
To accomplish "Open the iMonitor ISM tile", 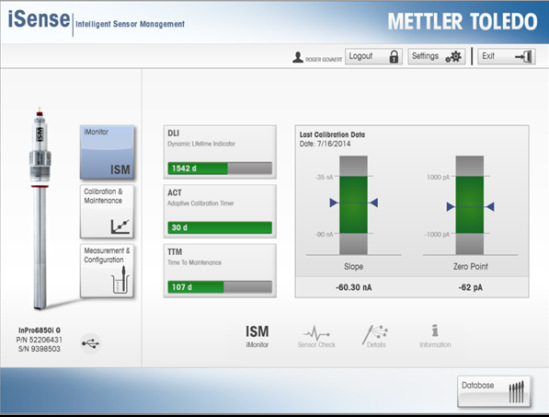I will click(107, 152).
